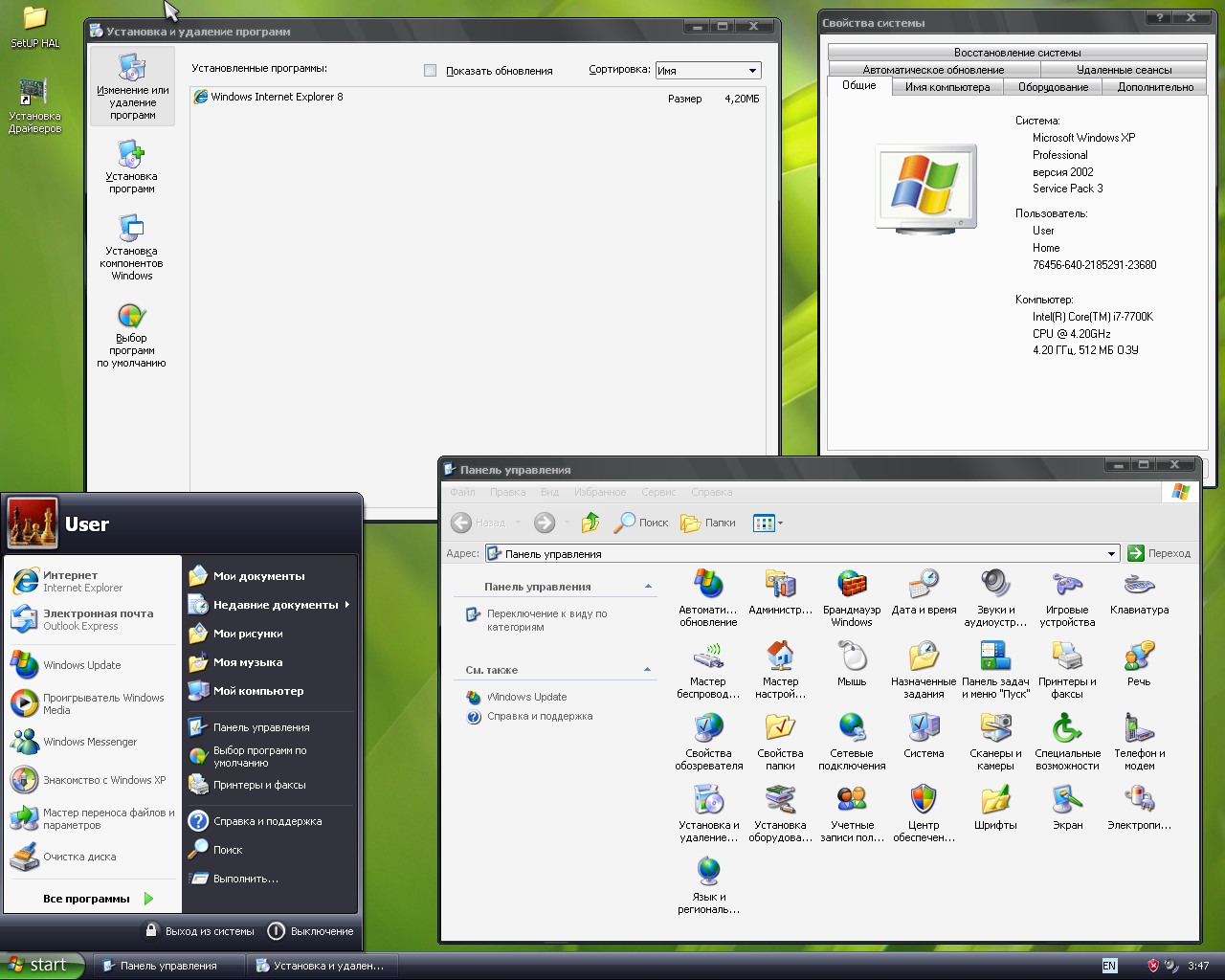1225x980 pixels.
Task: Open Назначенные задания icon
Action: [924, 670]
